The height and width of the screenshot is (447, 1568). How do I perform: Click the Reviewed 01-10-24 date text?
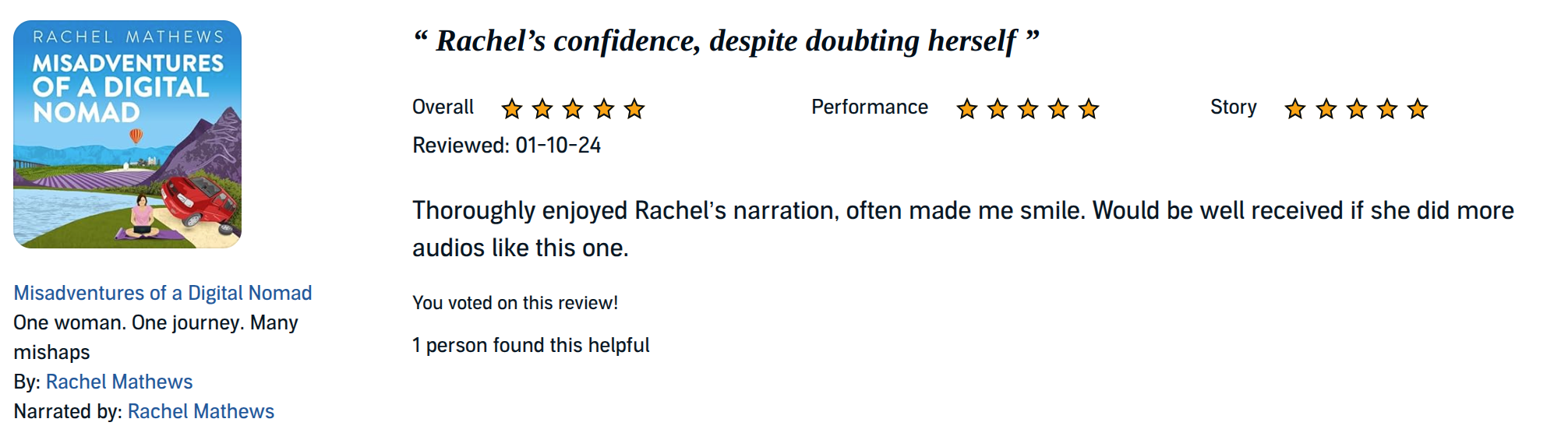507,146
